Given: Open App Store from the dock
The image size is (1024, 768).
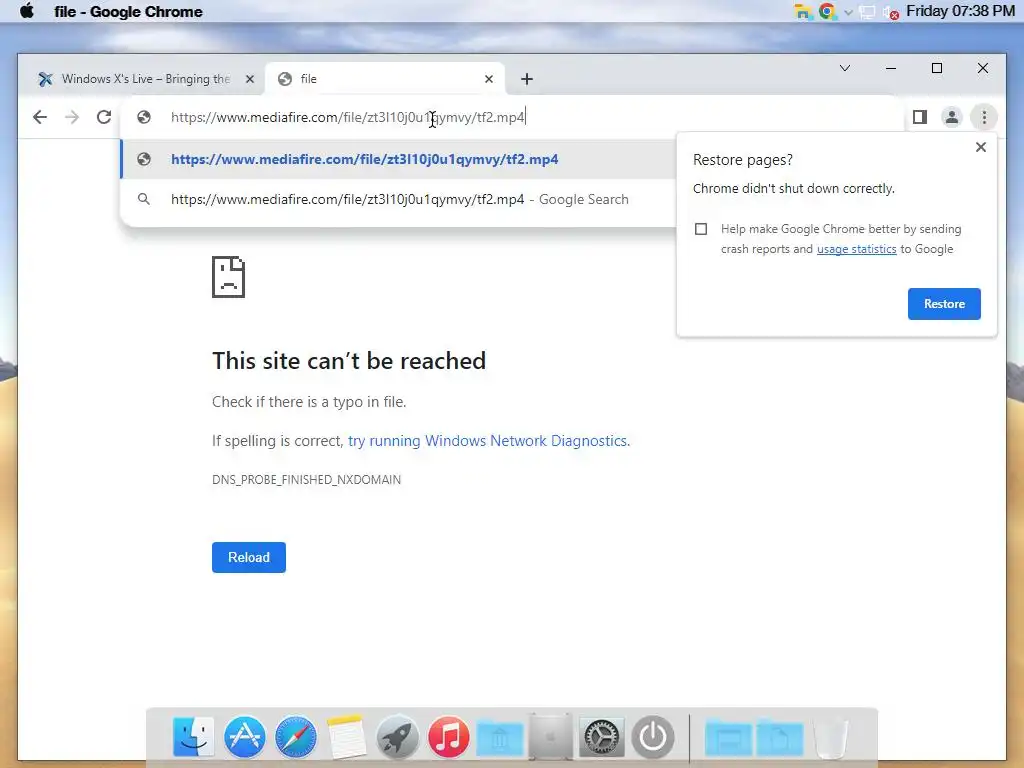Looking at the screenshot, I should tap(244, 737).
